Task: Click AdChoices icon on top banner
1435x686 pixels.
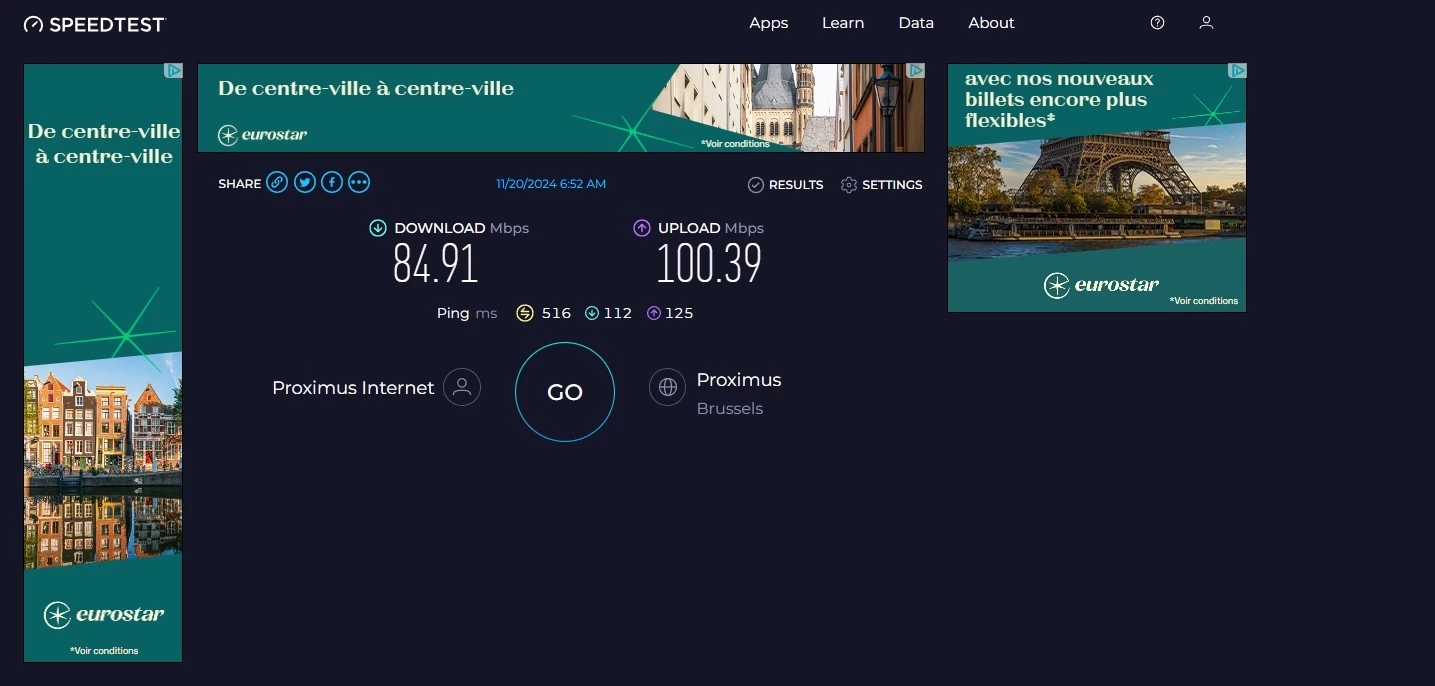Action: 915,71
